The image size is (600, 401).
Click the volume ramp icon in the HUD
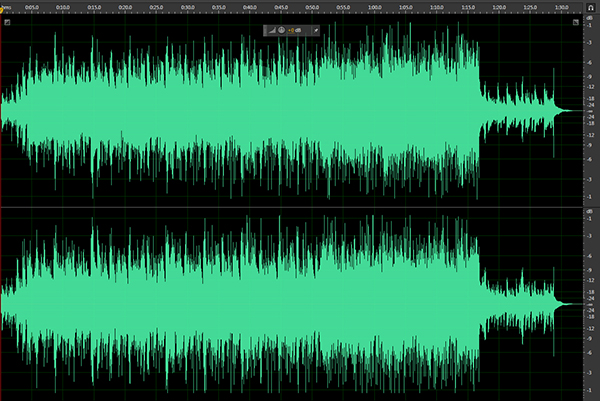[x=271, y=30]
